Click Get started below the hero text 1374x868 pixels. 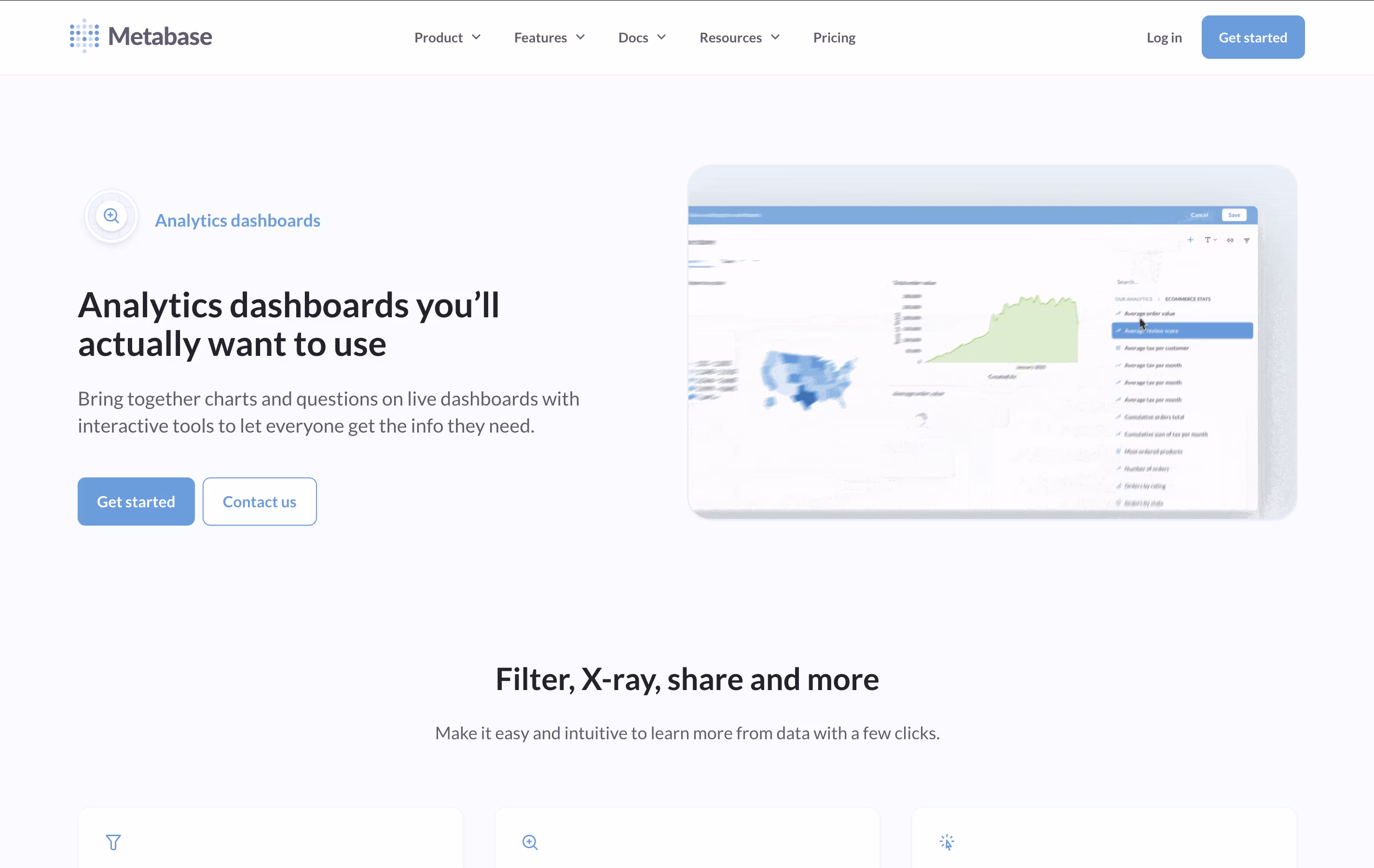pos(136,502)
